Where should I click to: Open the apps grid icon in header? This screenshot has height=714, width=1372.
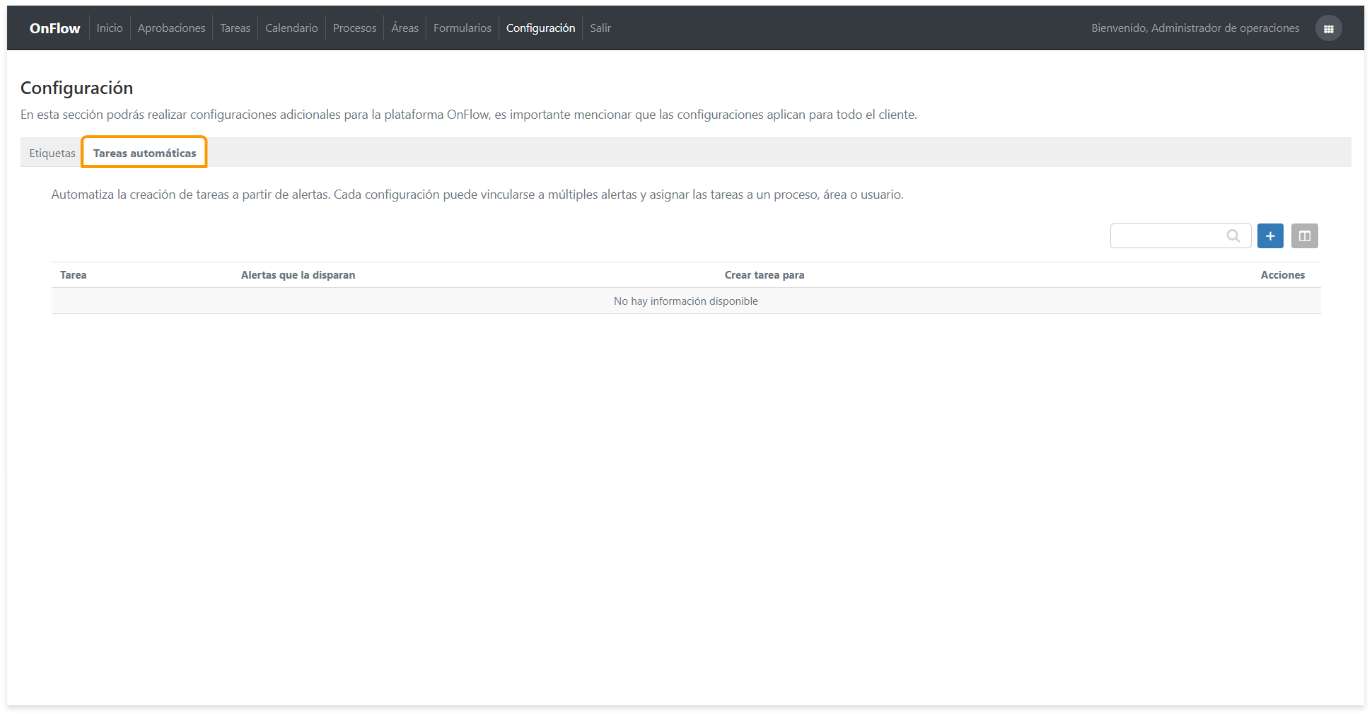[1328, 28]
